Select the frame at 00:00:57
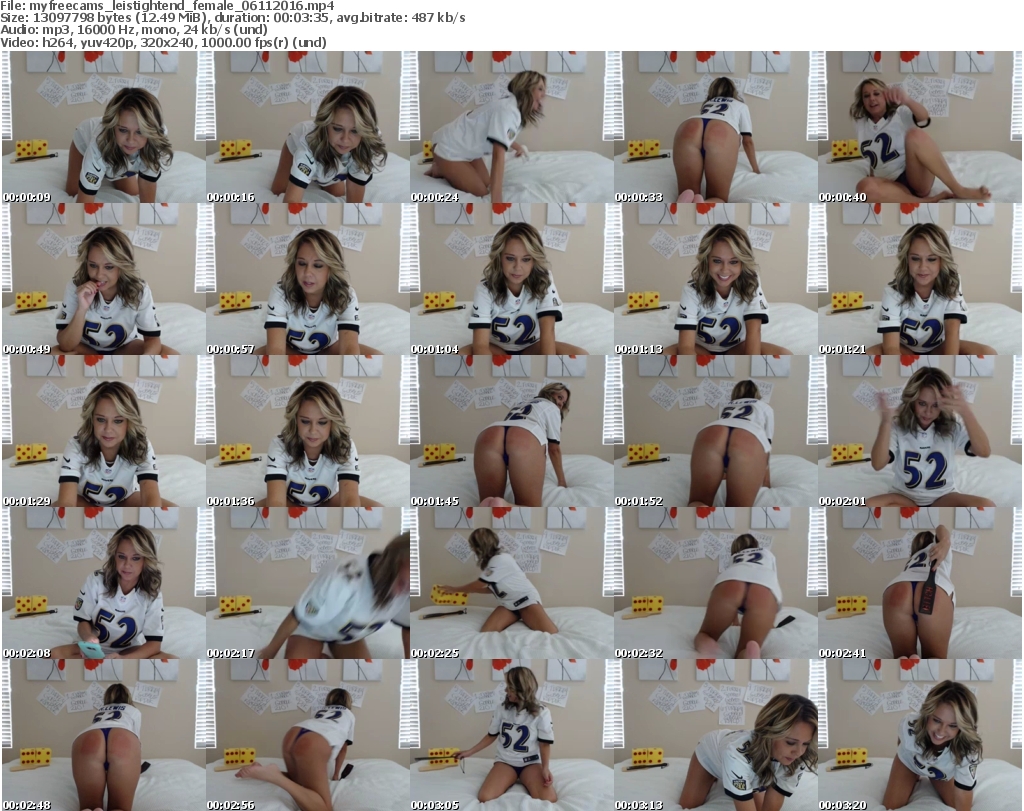 (308, 279)
